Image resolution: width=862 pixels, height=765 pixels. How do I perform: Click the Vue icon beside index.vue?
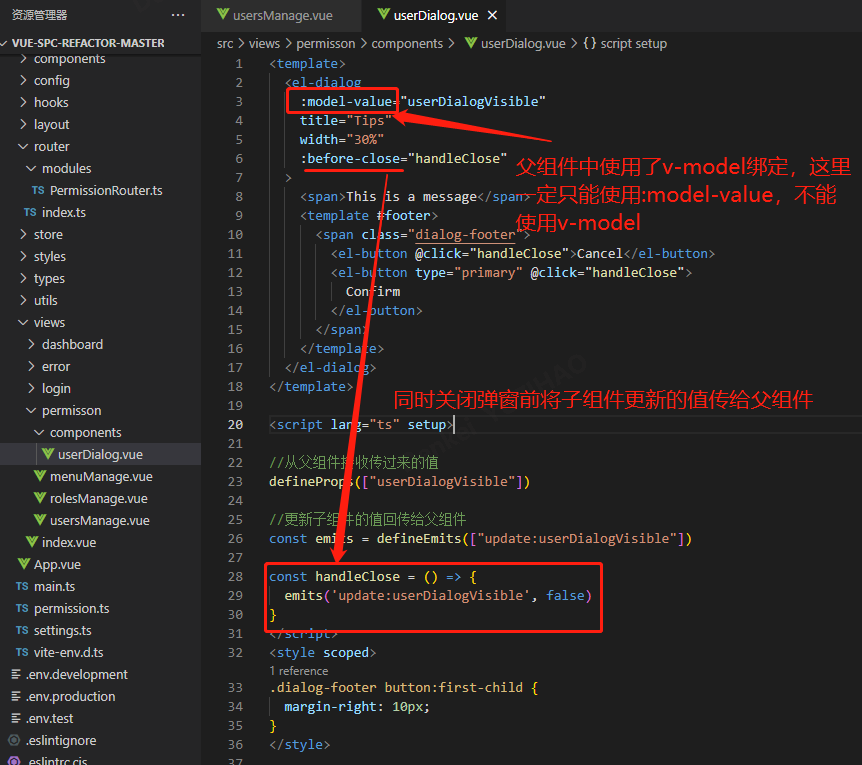click(x=32, y=541)
